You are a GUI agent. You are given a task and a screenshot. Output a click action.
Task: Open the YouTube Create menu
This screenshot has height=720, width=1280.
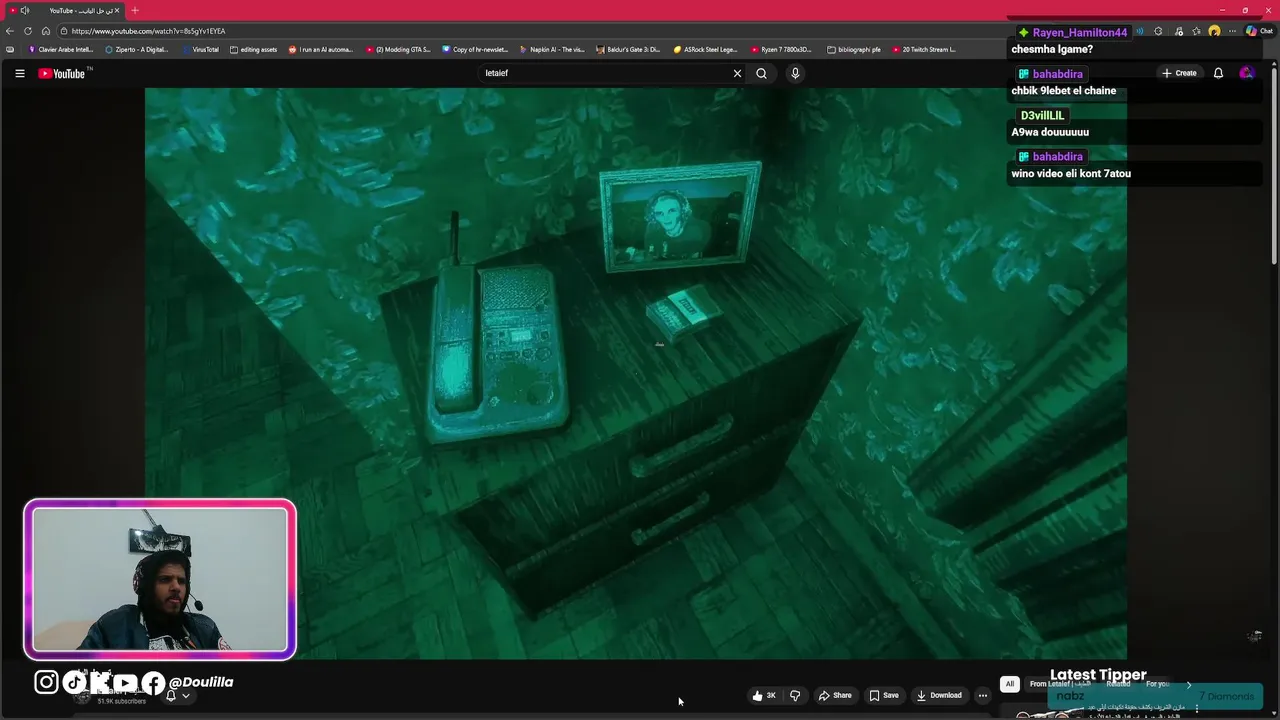tap(1179, 73)
